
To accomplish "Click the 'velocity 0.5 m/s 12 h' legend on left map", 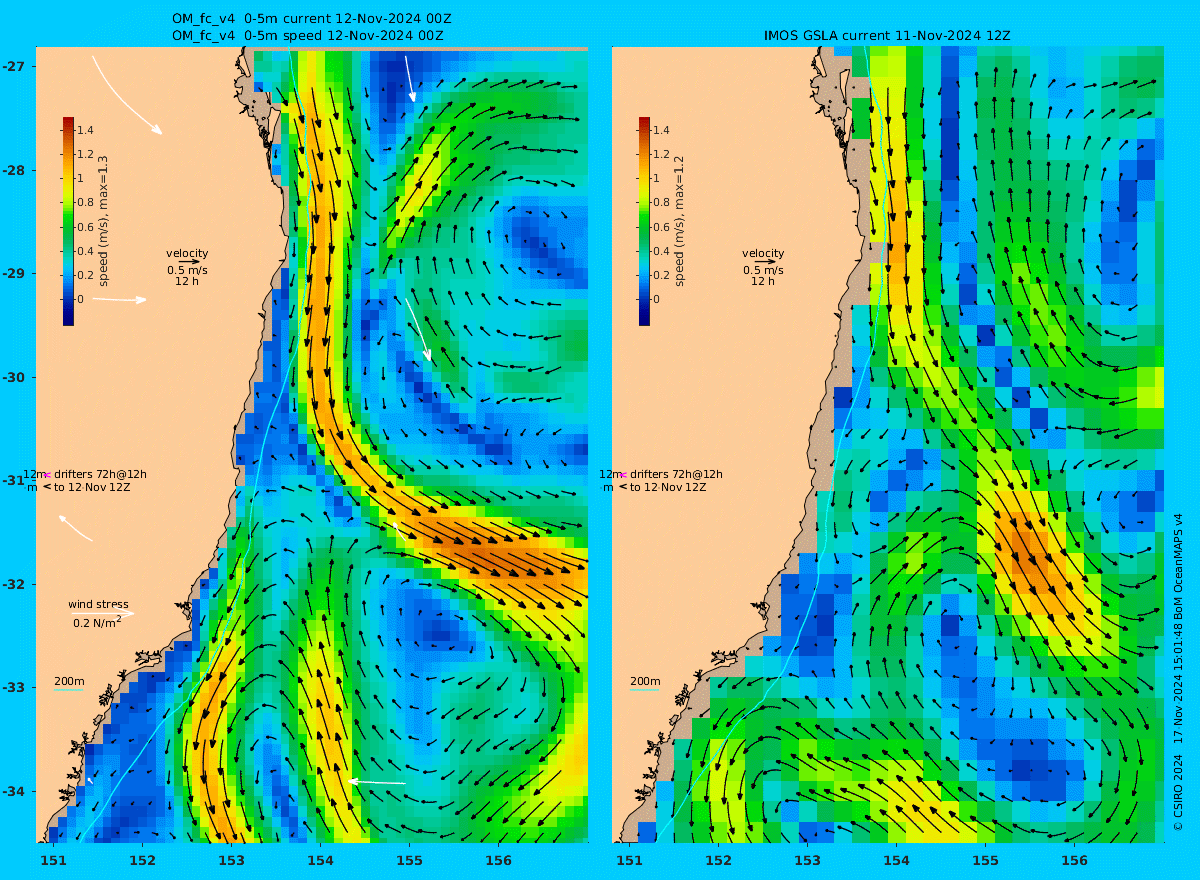I will coord(187,267).
